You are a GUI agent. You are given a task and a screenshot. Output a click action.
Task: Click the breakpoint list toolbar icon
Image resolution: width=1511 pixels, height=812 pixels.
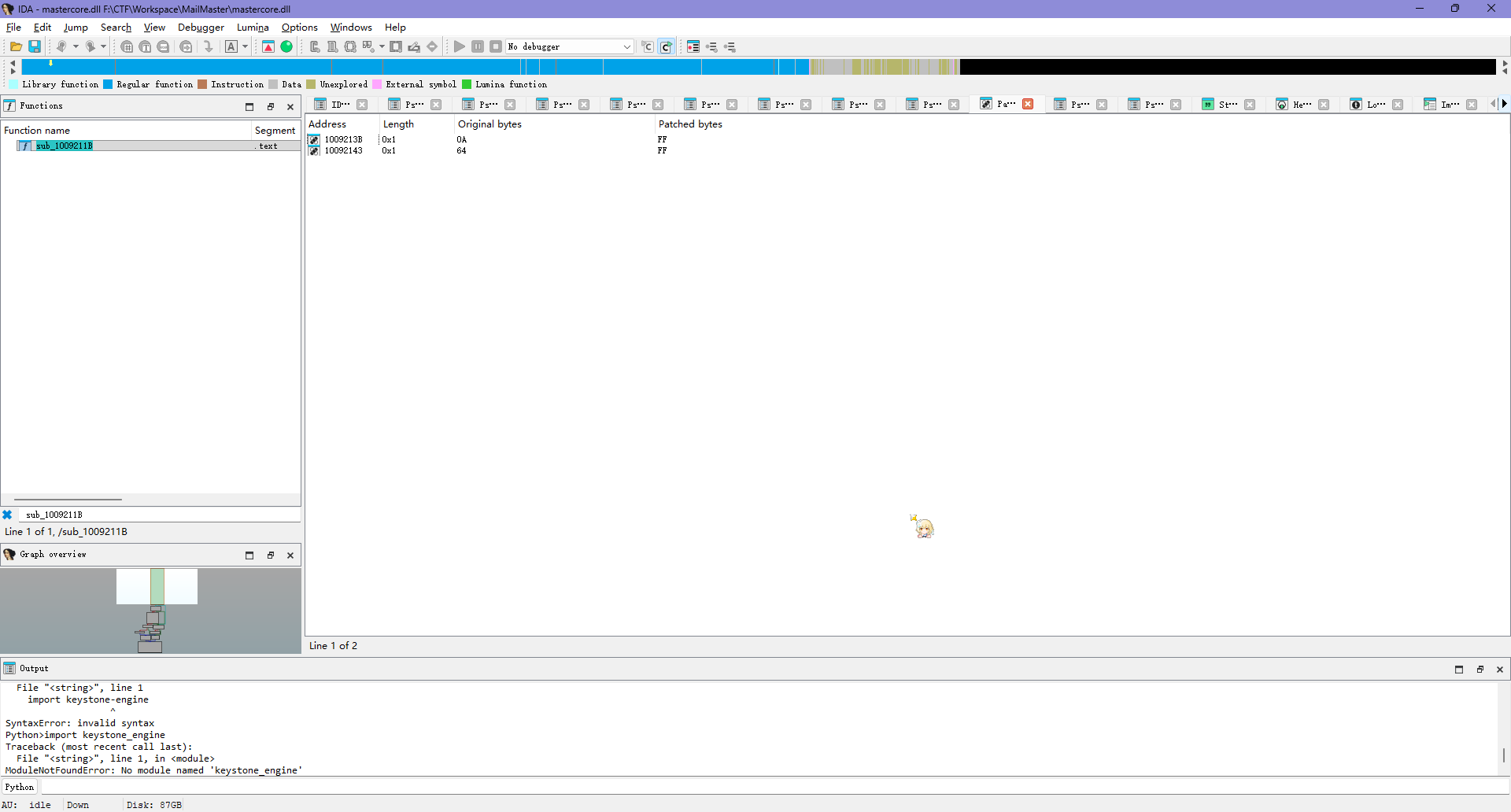click(x=693, y=47)
